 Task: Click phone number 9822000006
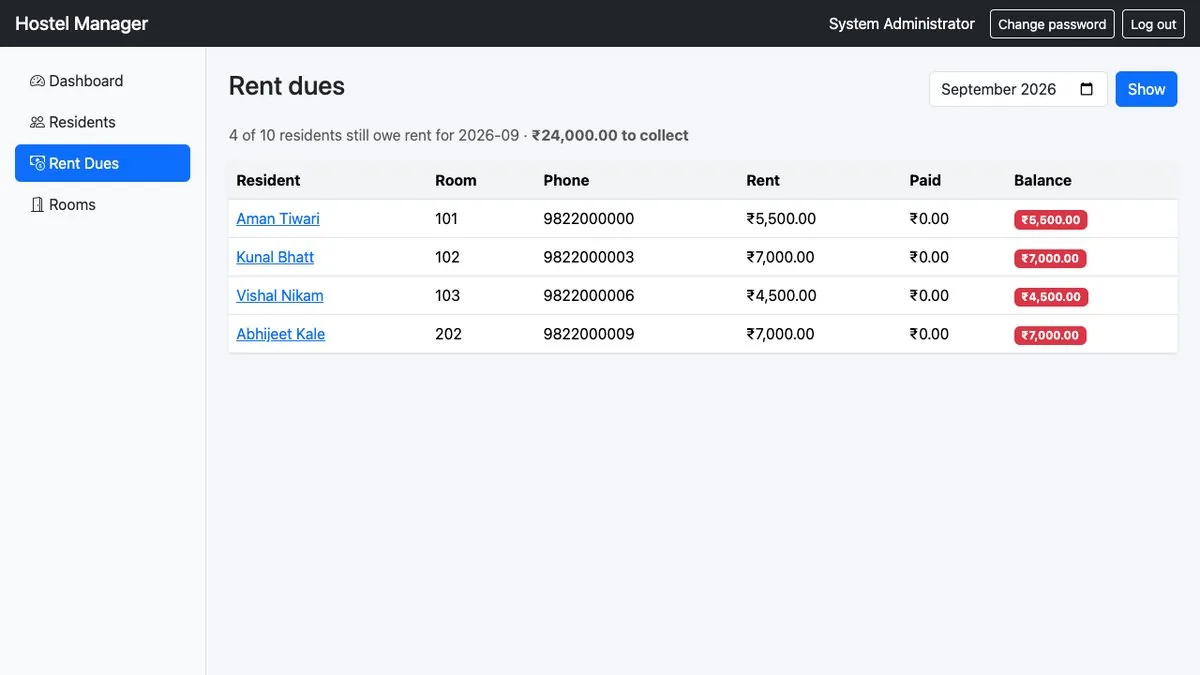click(x=589, y=296)
